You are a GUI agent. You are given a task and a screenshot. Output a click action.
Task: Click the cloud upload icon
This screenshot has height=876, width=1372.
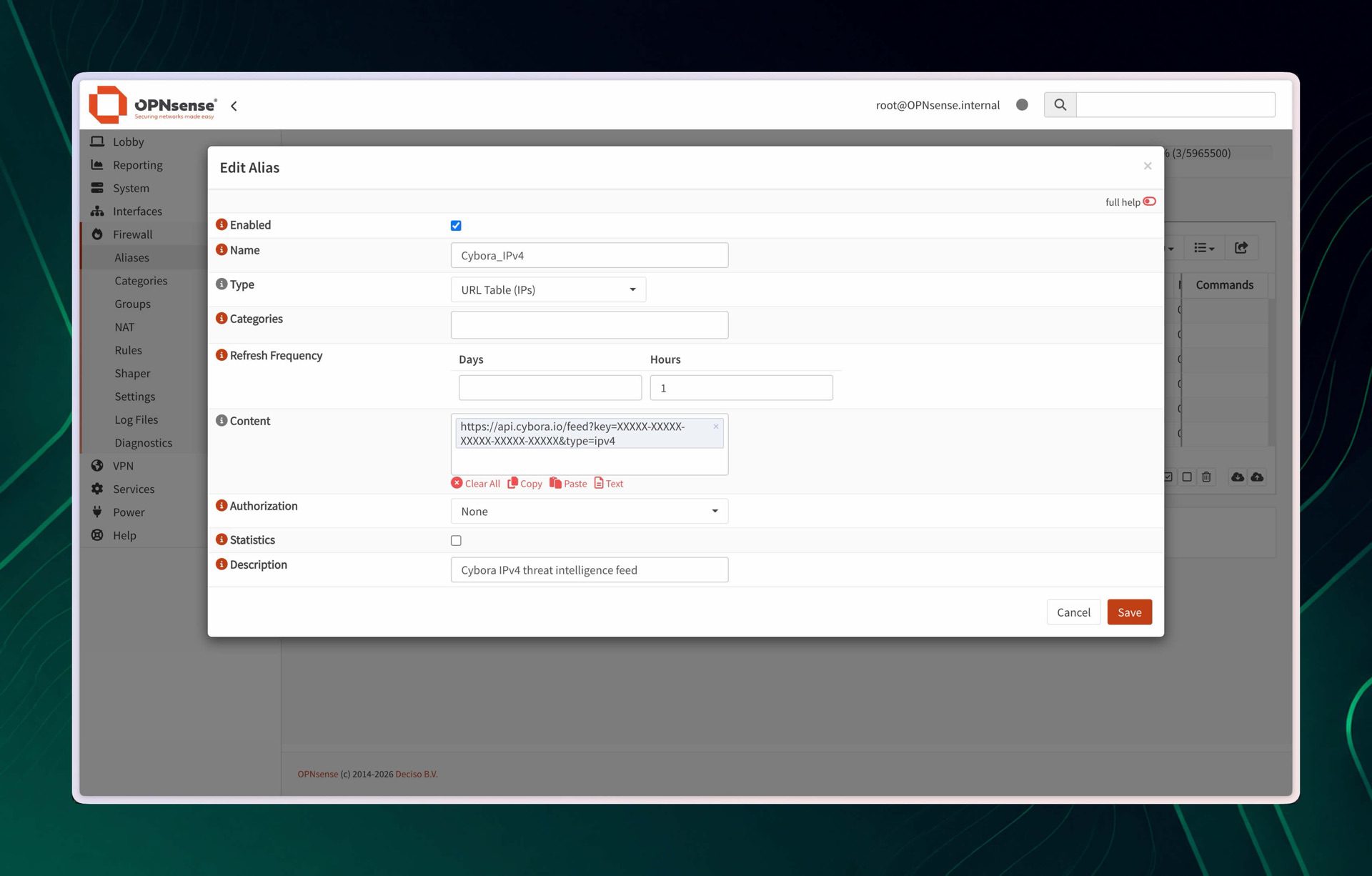click(x=1257, y=477)
